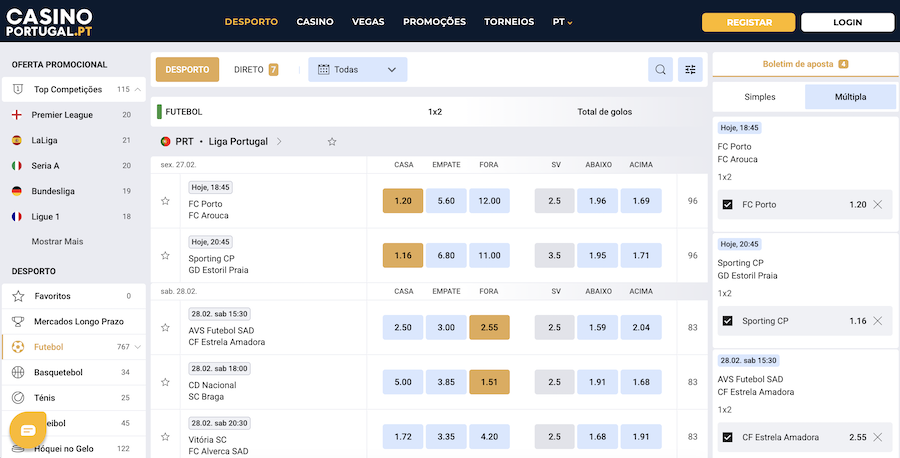Star the AVS Futebol SAD match
900x458 pixels.
[165, 327]
